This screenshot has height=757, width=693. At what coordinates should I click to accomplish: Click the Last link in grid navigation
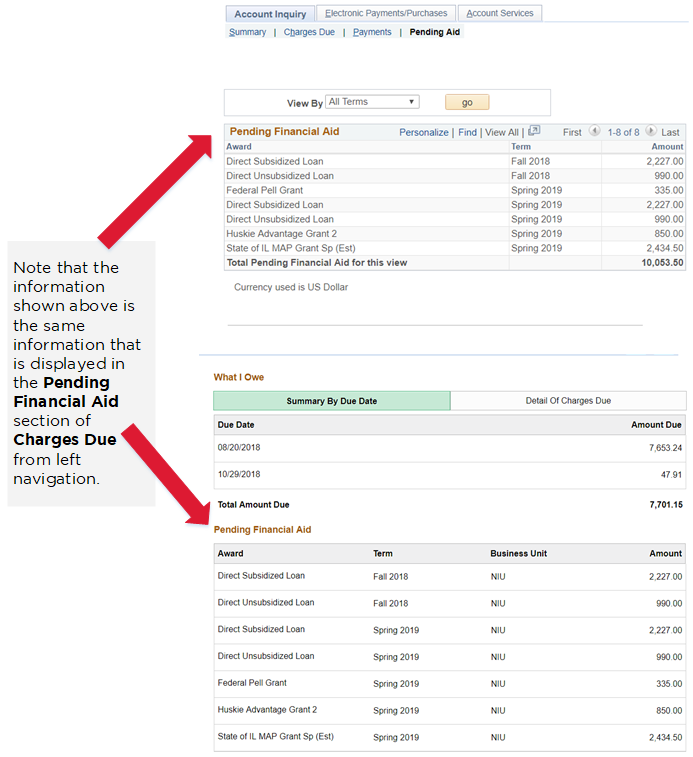(670, 132)
